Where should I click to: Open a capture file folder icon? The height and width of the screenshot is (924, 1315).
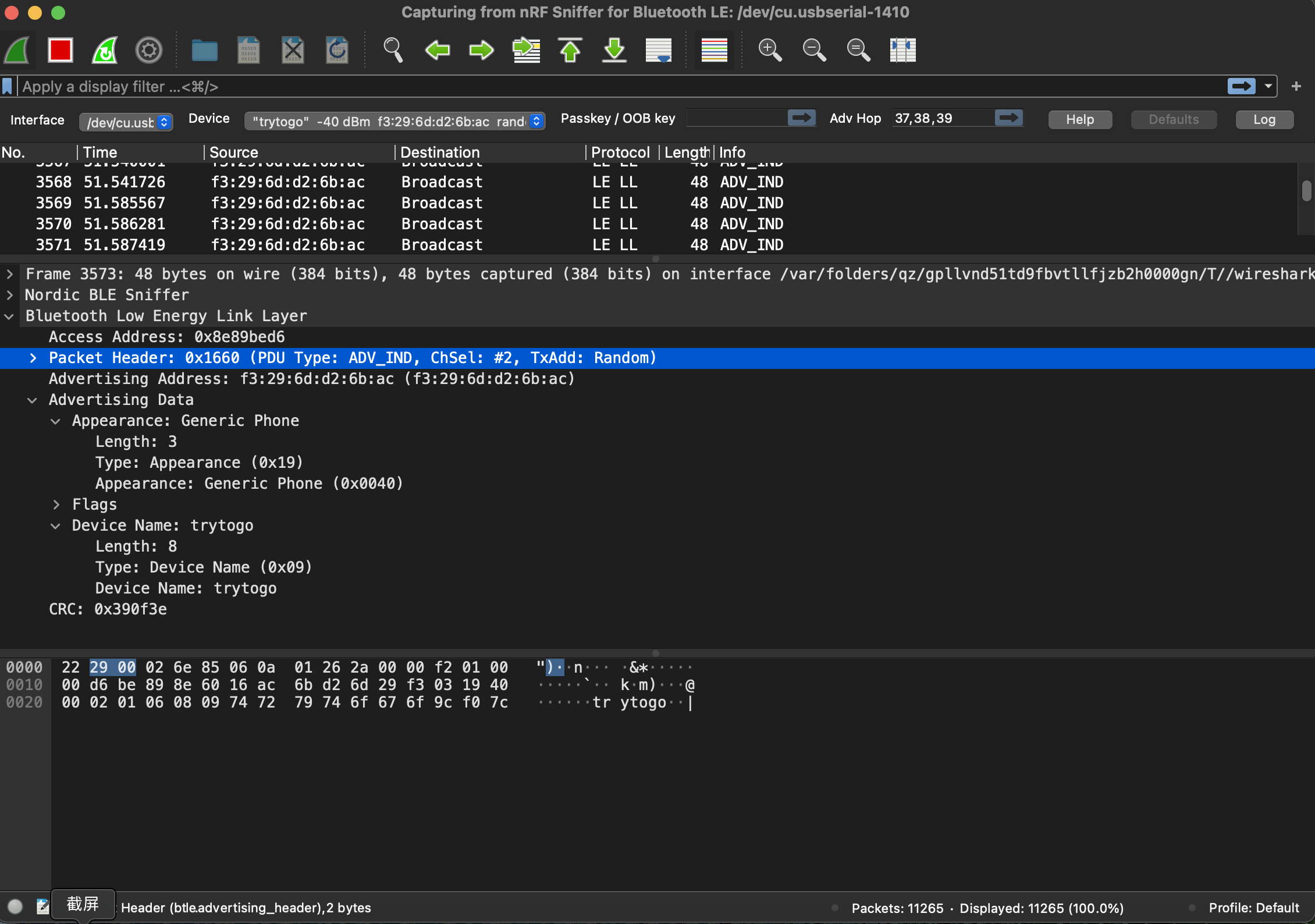205,51
